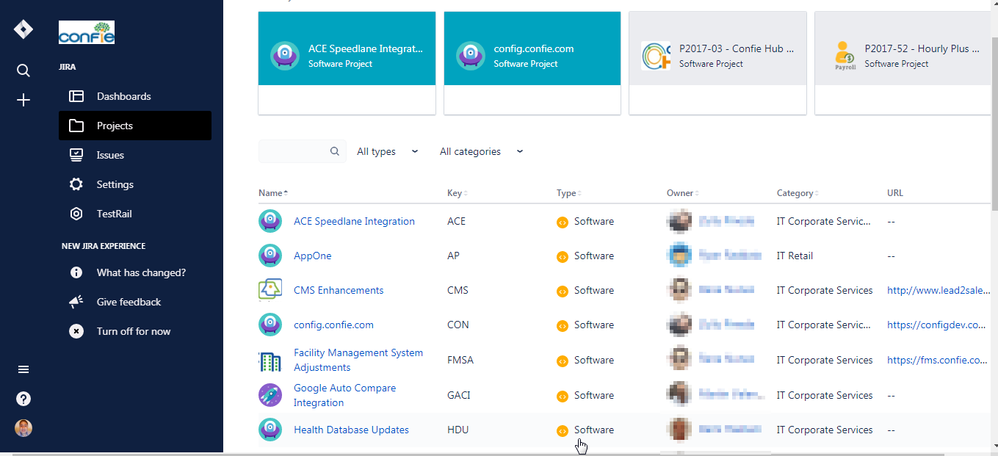Sort by the Type column header
Screen dimensions: 998x456
(568, 193)
